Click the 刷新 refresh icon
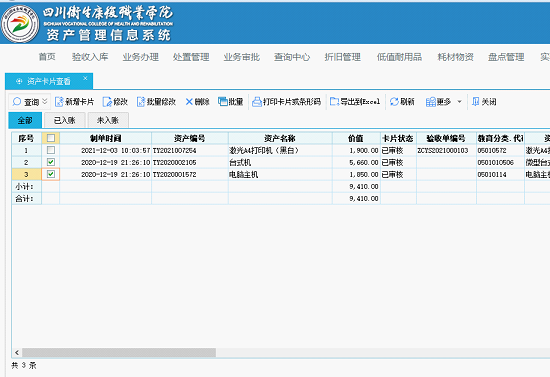This screenshot has width=550, height=377. (x=394, y=102)
